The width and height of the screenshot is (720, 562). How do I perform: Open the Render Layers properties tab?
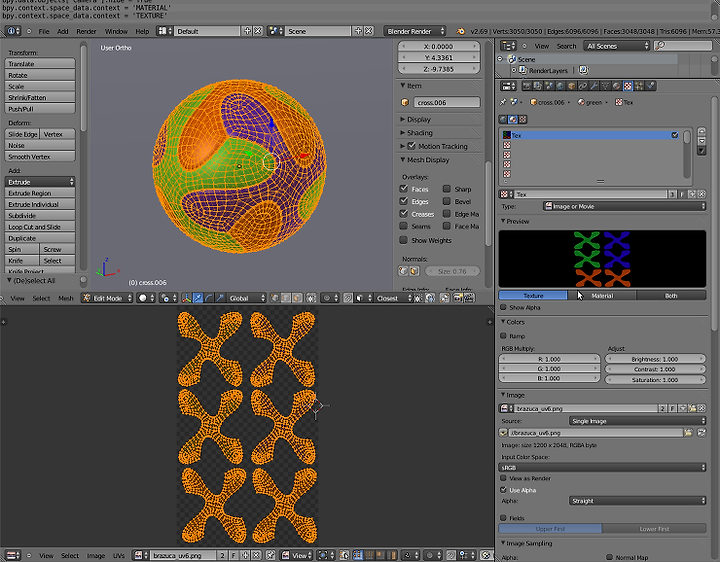538,86
